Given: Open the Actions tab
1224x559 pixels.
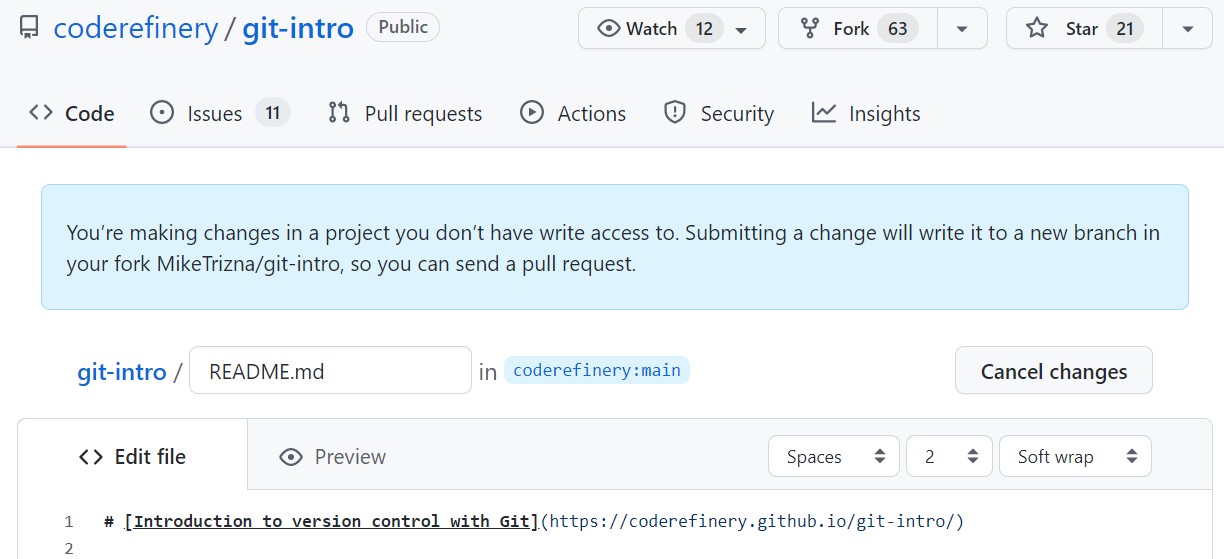Looking at the screenshot, I should [573, 113].
